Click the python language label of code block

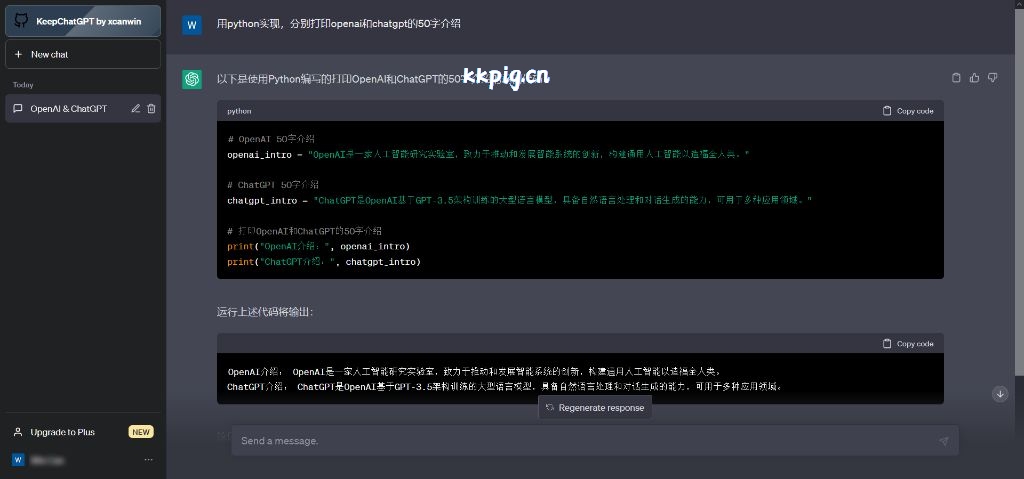click(x=239, y=111)
